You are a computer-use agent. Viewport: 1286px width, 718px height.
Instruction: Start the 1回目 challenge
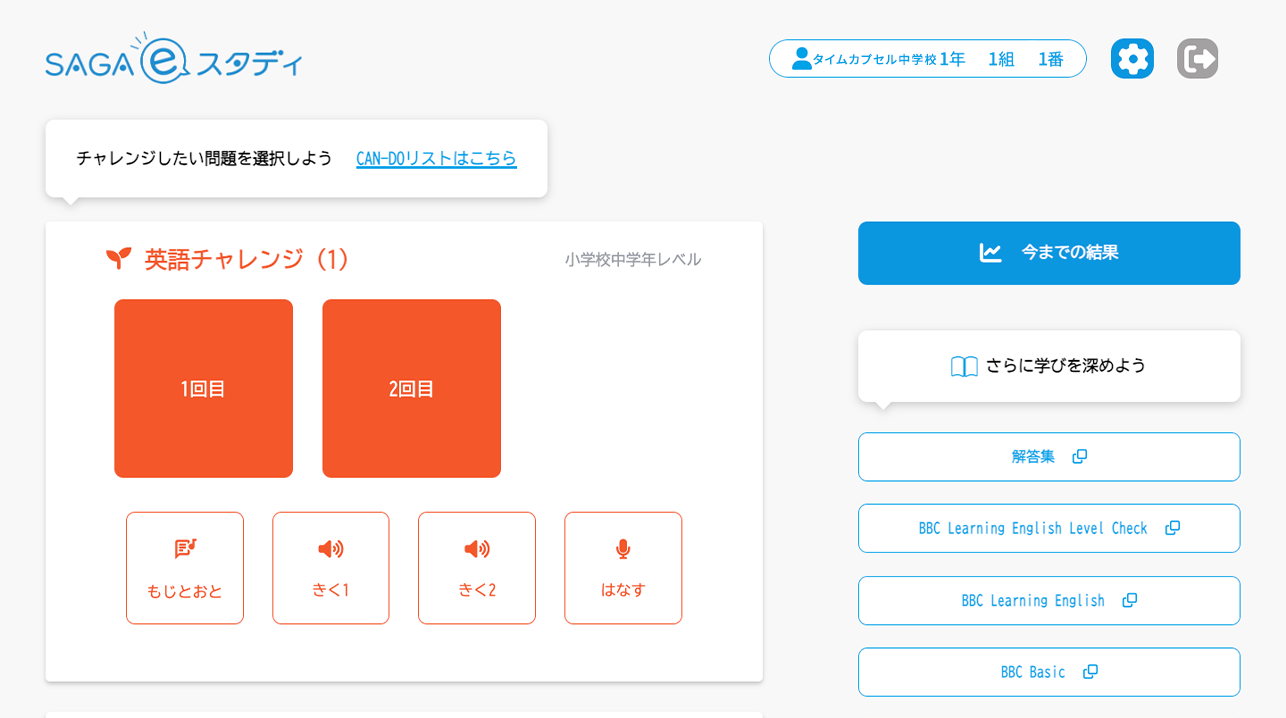[204, 388]
